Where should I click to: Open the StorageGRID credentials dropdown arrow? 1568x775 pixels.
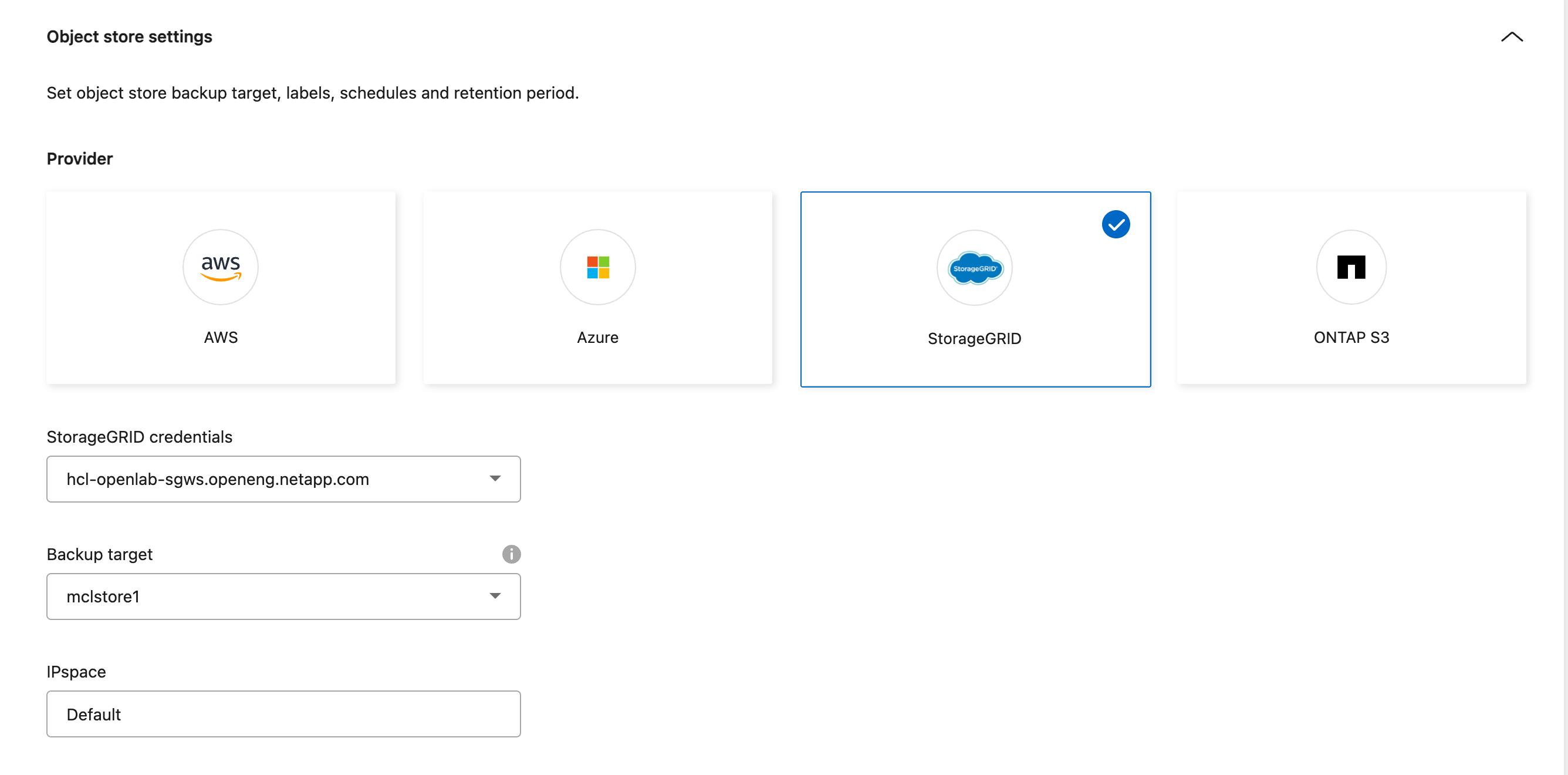[x=495, y=479]
